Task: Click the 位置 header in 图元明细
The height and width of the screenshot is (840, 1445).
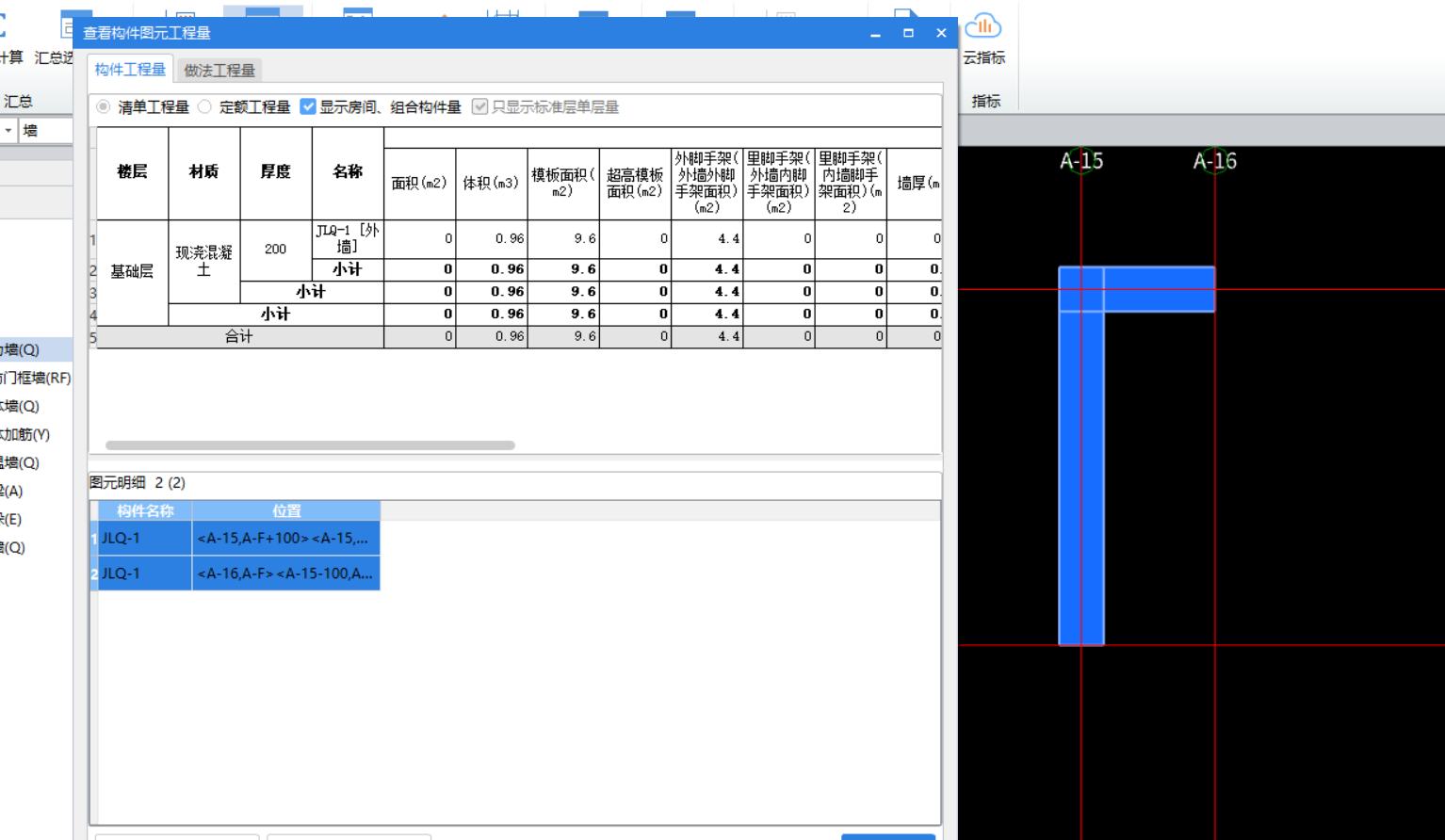Action: [286, 510]
